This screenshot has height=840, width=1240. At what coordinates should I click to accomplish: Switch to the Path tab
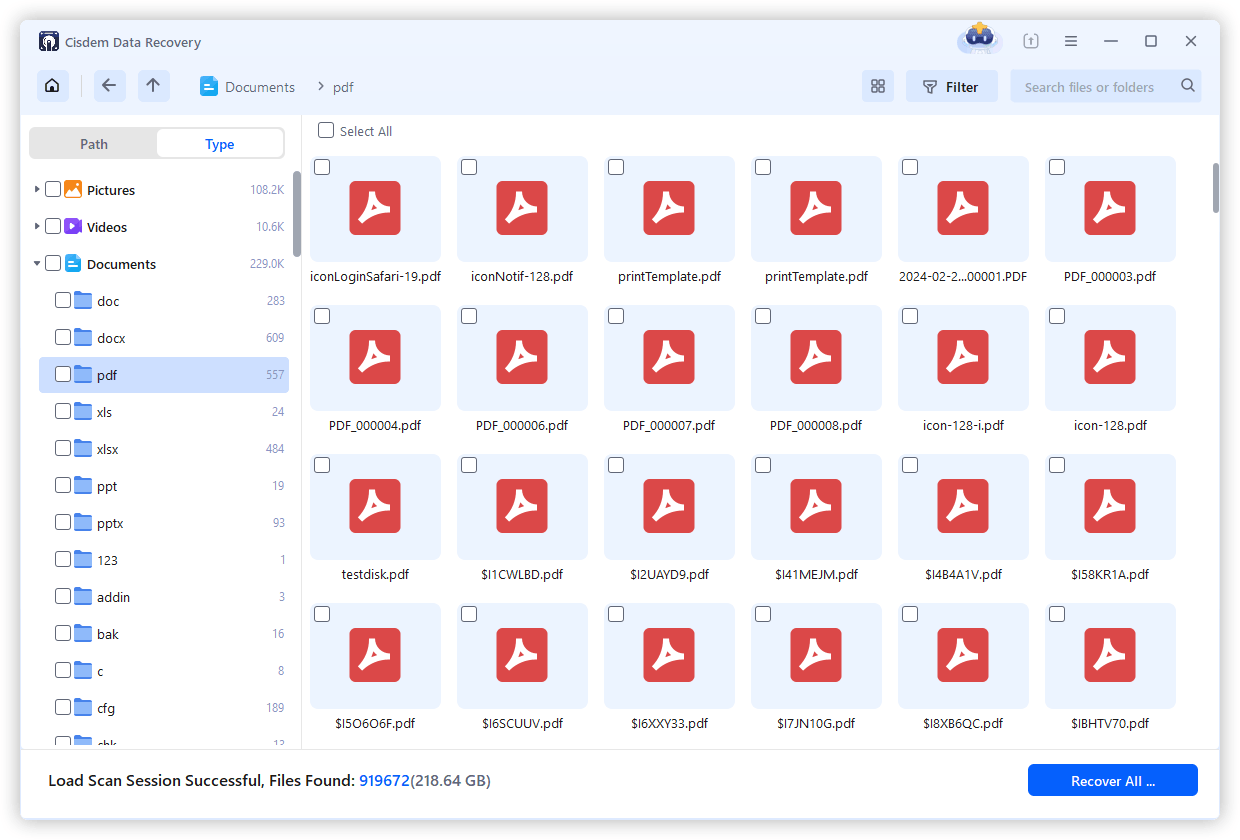coord(93,143)
